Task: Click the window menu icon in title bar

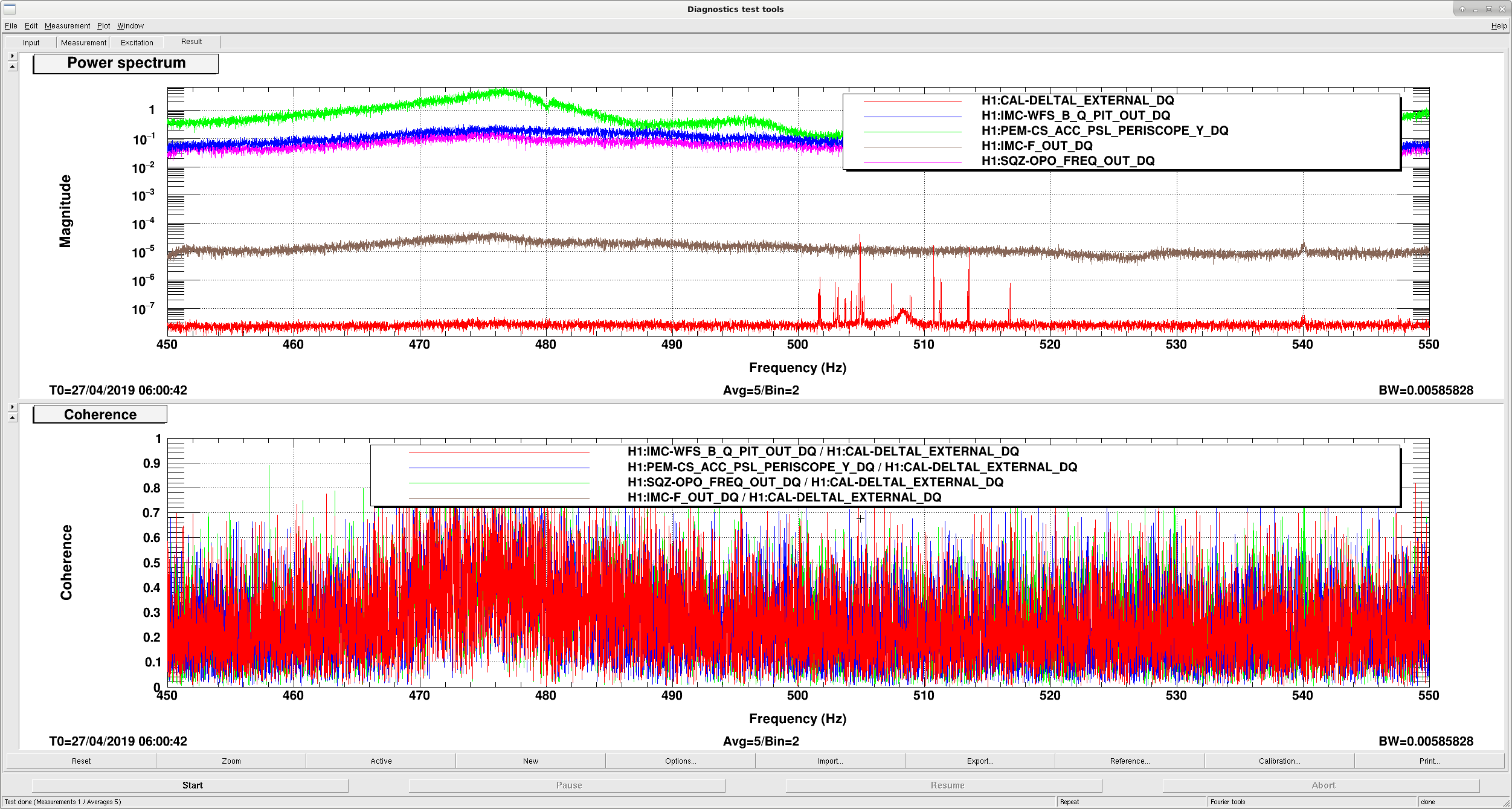Action: click(x=10, y=9)
